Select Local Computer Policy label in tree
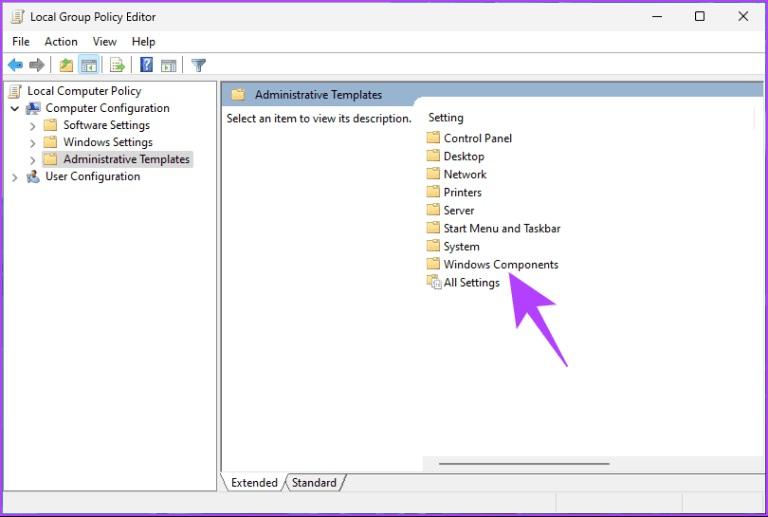This screenshot has width=768, height=517. [84, 91]
